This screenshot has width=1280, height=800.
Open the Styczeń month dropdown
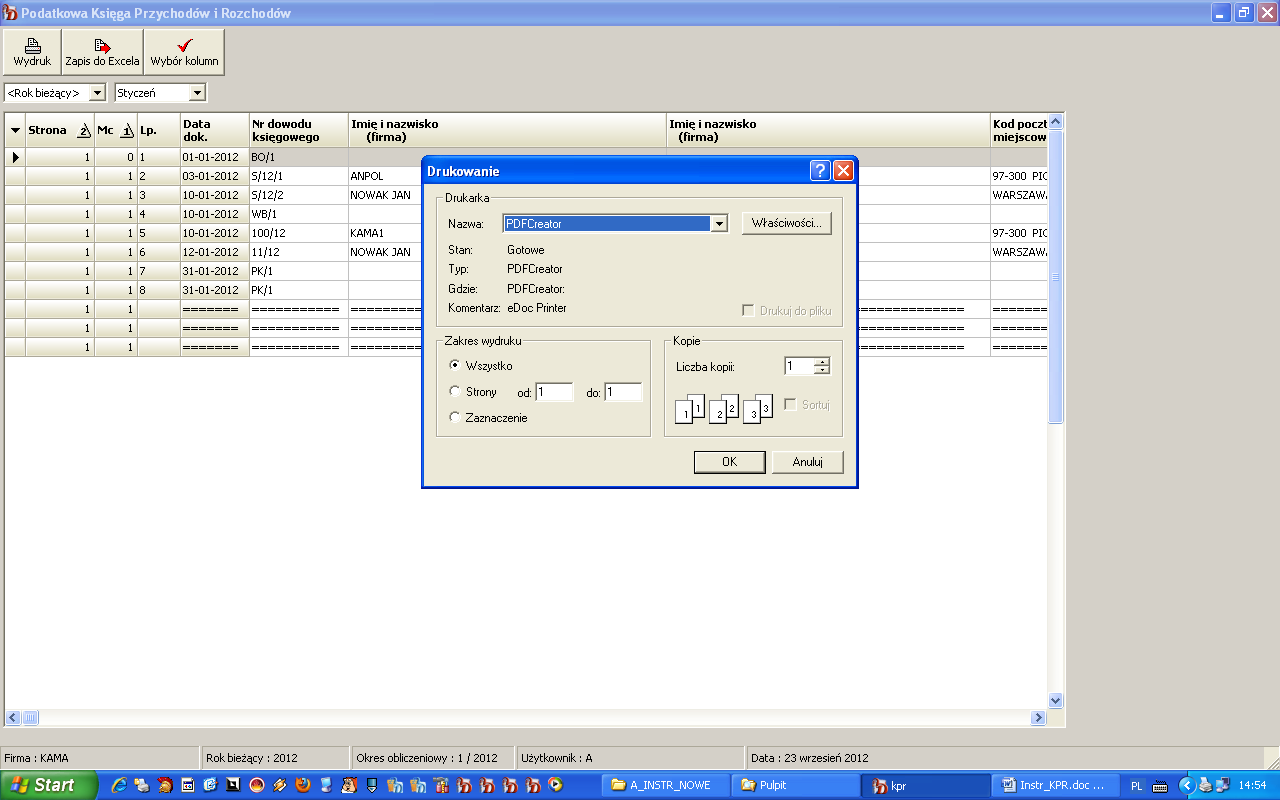tap(197, 93)
